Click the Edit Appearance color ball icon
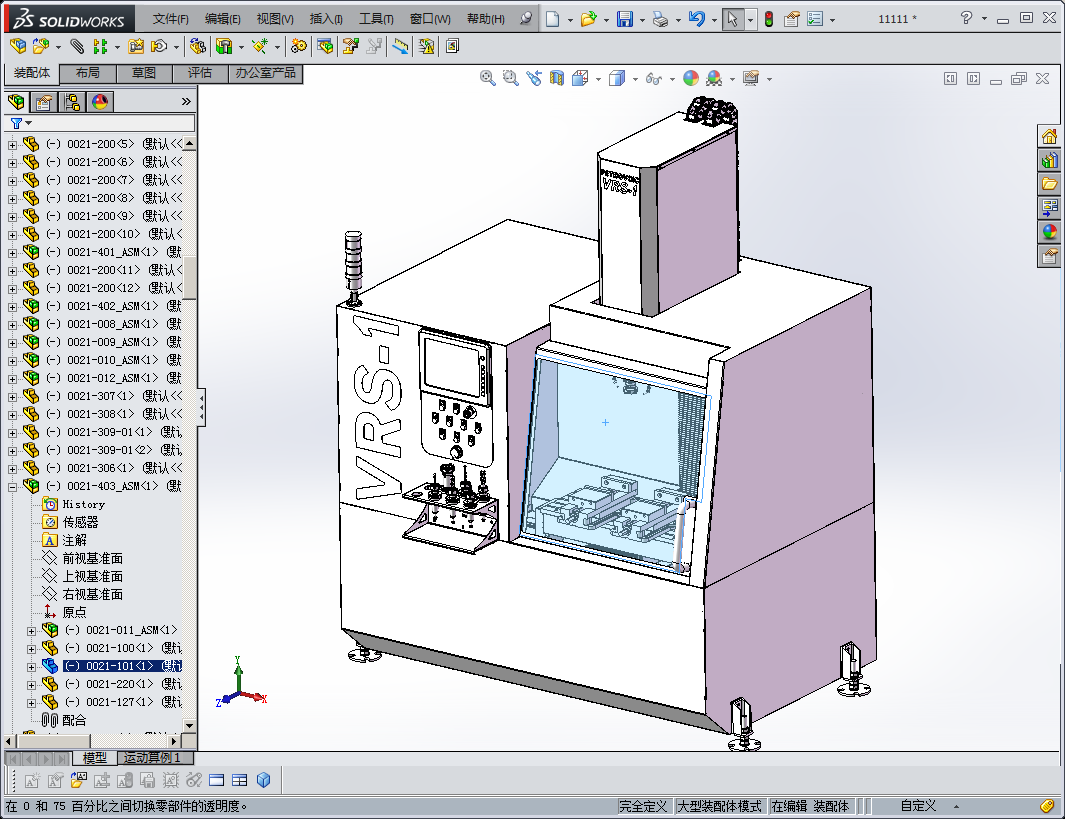 click(x=690, y=78)
